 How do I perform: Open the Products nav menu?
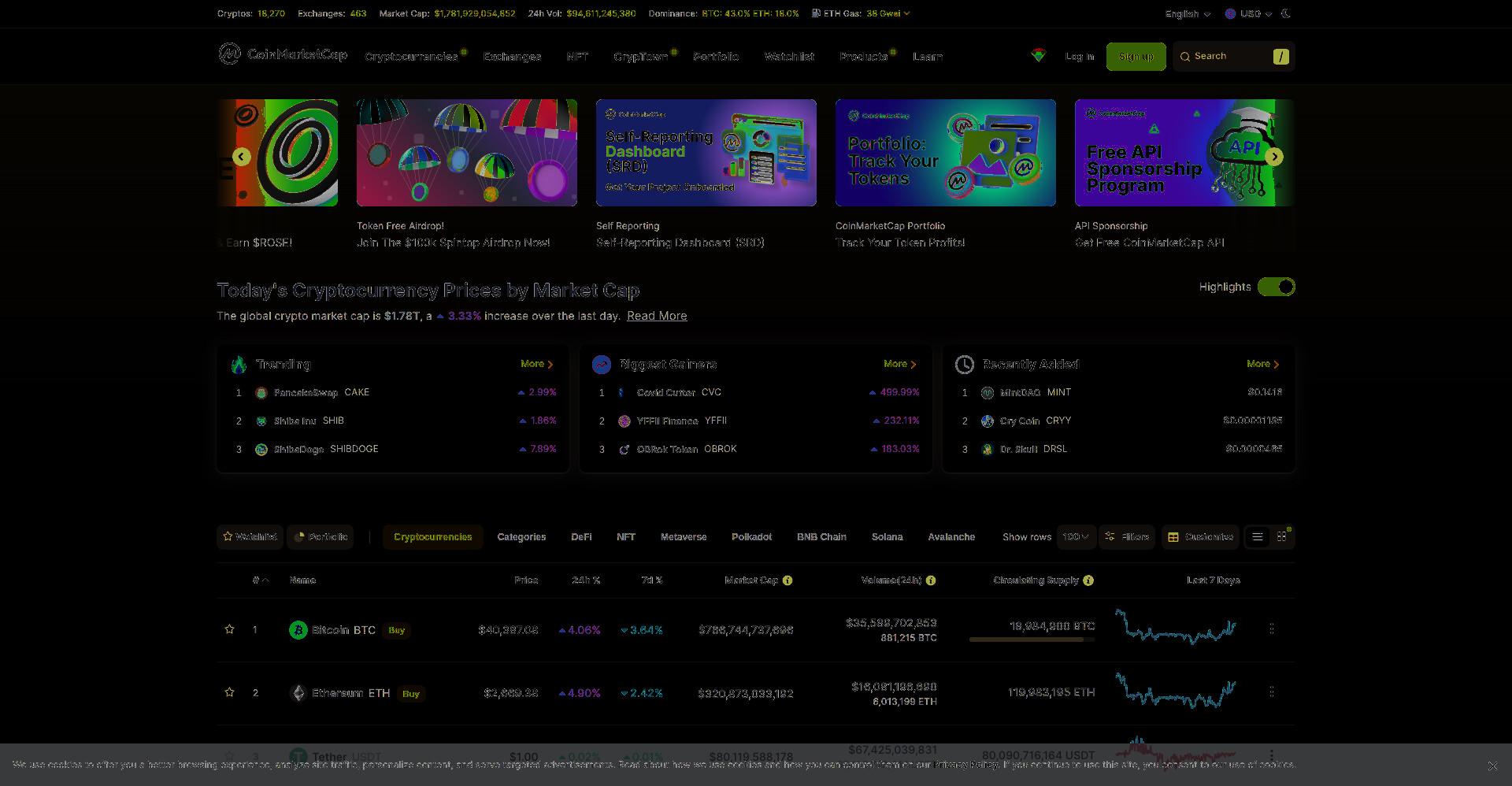(863, 57)
